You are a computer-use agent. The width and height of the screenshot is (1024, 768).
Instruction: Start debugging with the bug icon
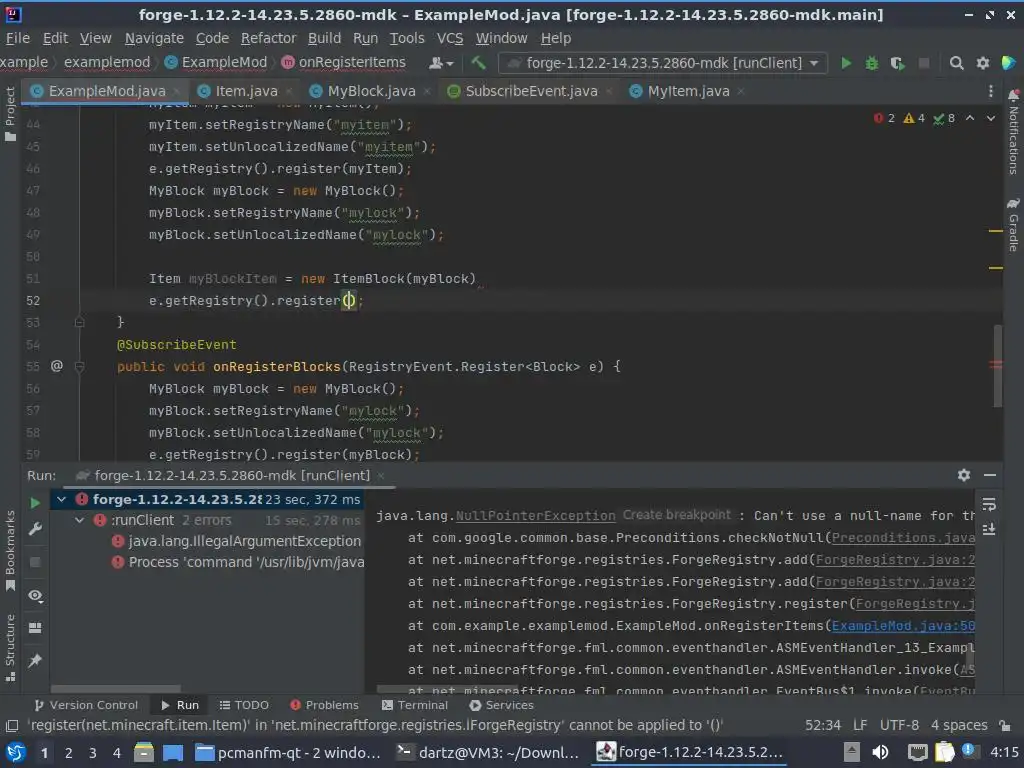click(872, 63)
